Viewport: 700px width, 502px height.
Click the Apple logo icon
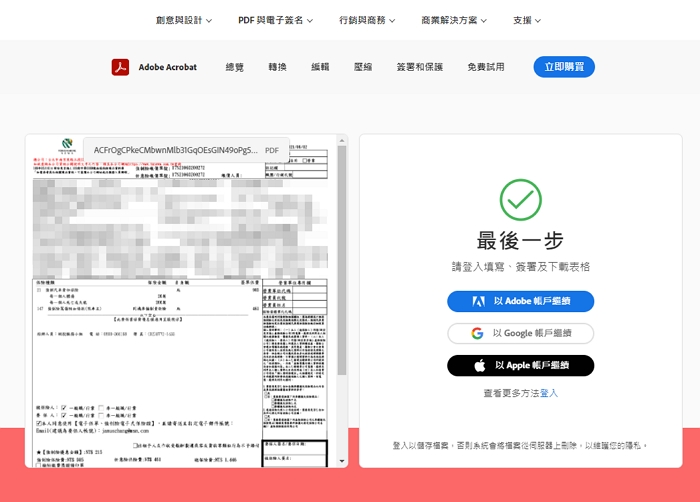coord(480,365)
